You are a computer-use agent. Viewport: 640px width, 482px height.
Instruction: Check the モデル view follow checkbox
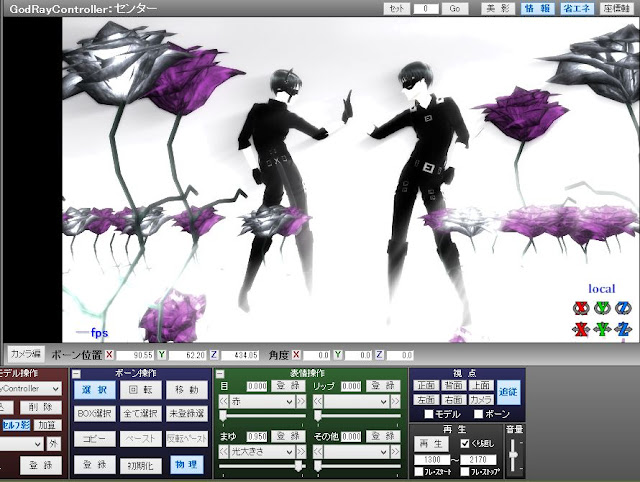(x=429, y=414)
